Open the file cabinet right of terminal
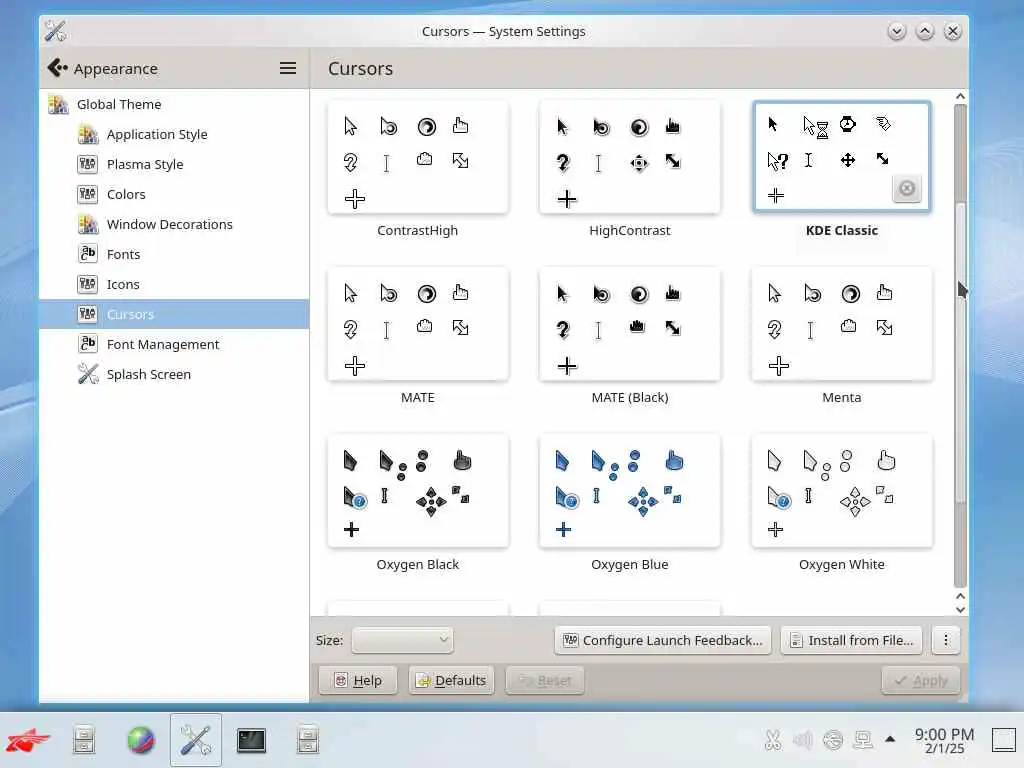 (308, 740)
